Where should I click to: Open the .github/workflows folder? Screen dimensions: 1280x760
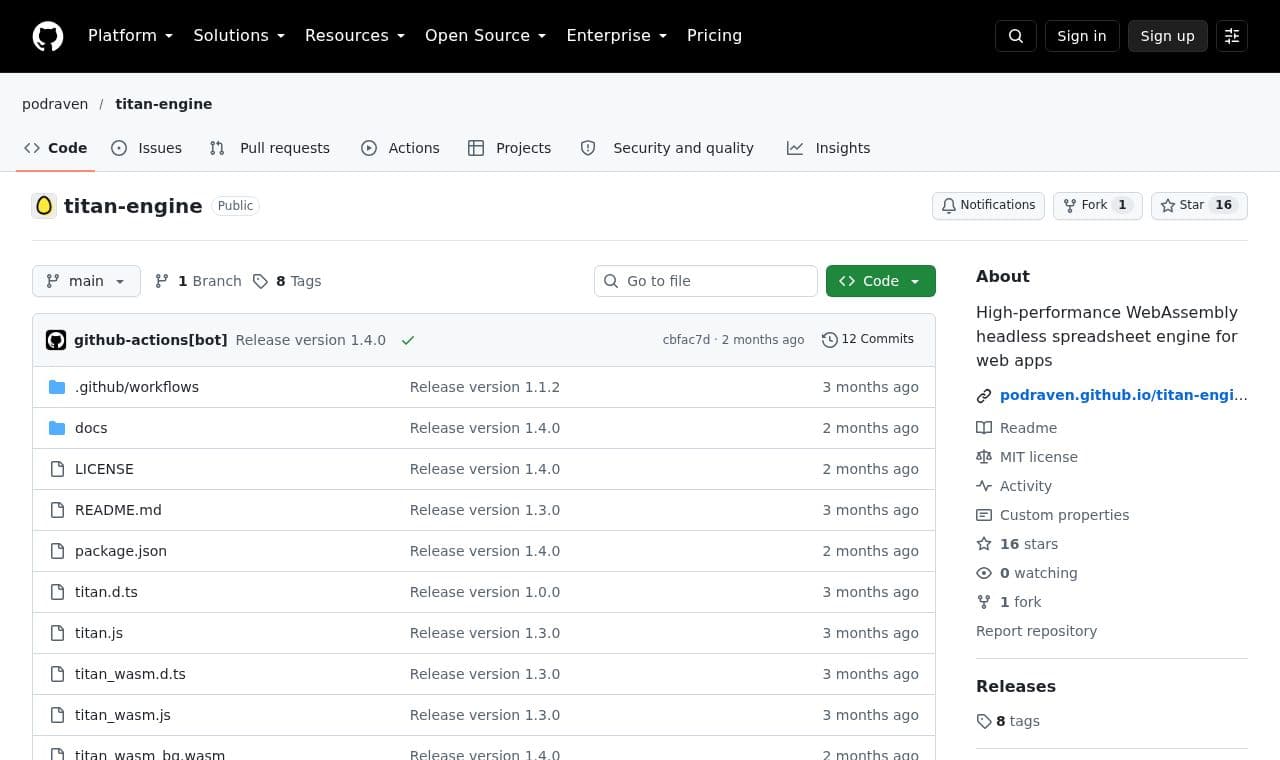tap(137, 387)
